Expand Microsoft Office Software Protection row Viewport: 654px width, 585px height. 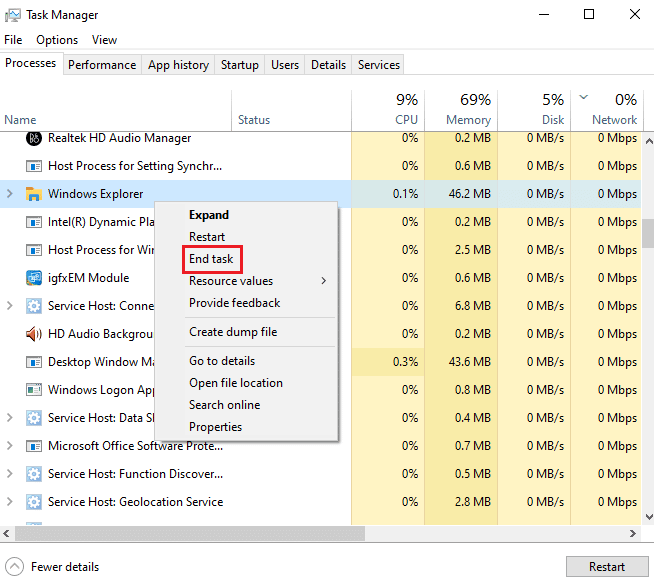tap(10, 446)
